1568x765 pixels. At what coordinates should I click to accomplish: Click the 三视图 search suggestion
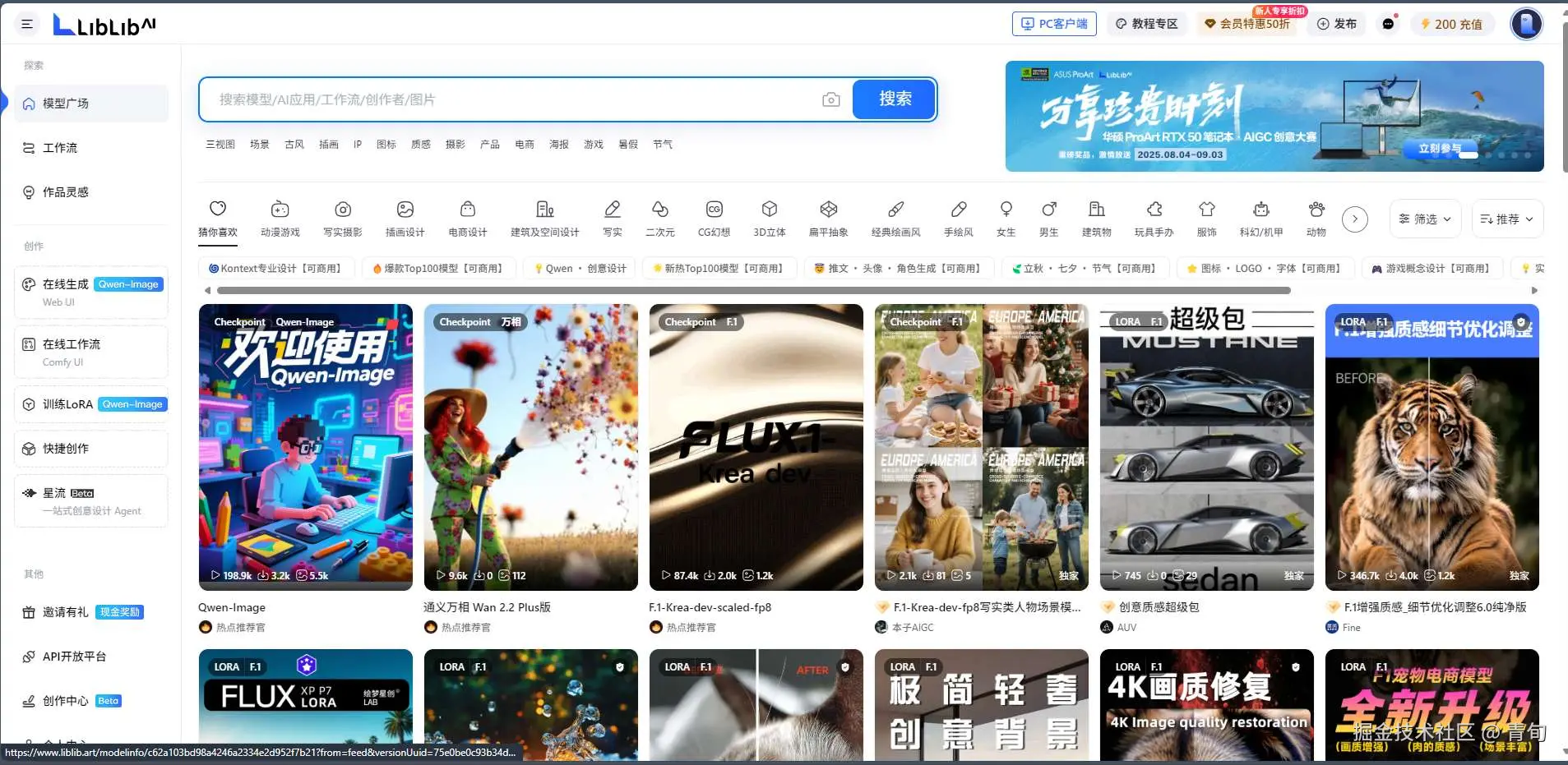pyautogui.click(x=220, y=145)
